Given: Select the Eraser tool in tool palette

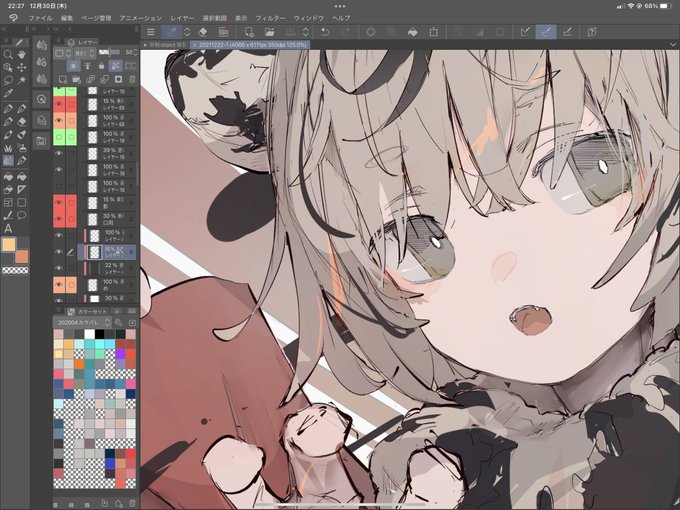Looking at the screenshot, I should click(21, 122).
